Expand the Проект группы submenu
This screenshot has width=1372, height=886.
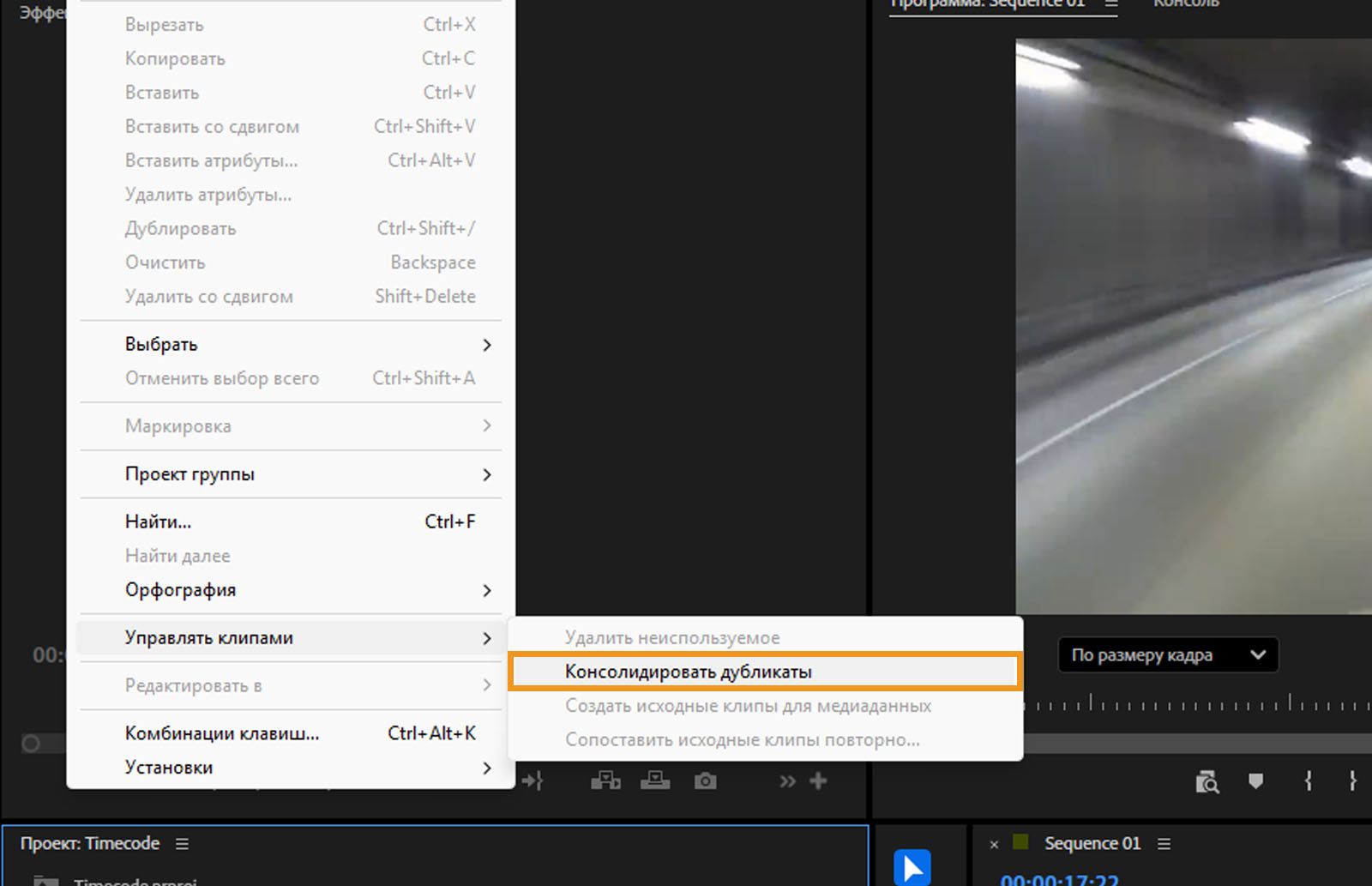(291, 474)
